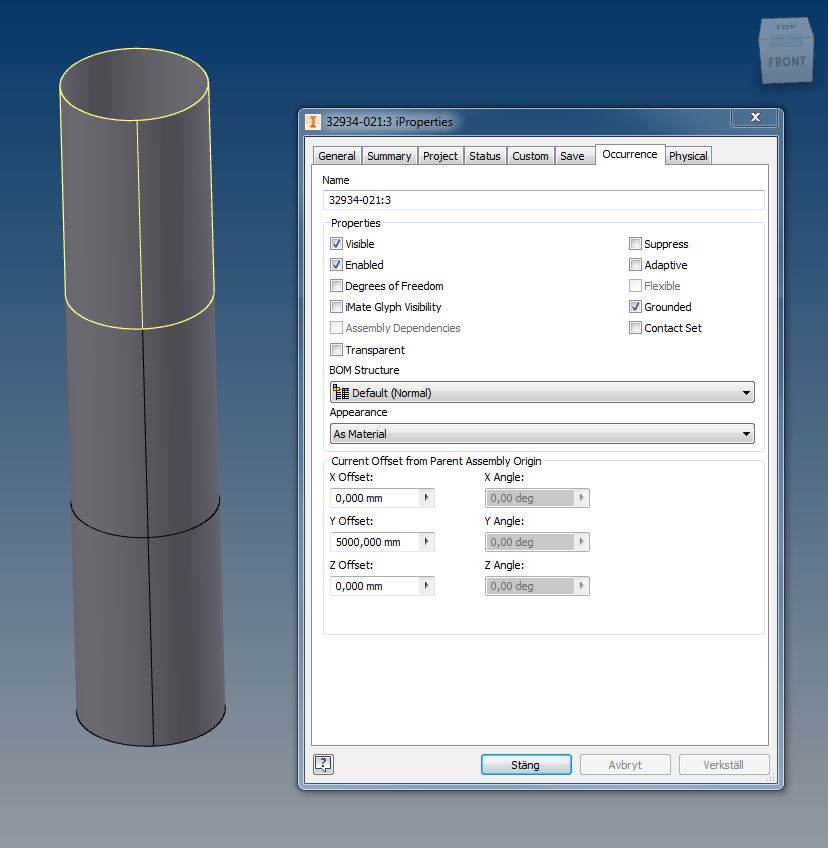Image resolution: width=828 pixels, height=848 pixels.
Task: Click the BOM structure icon beside Default (Normal)
Action: (x=340, y=392)
